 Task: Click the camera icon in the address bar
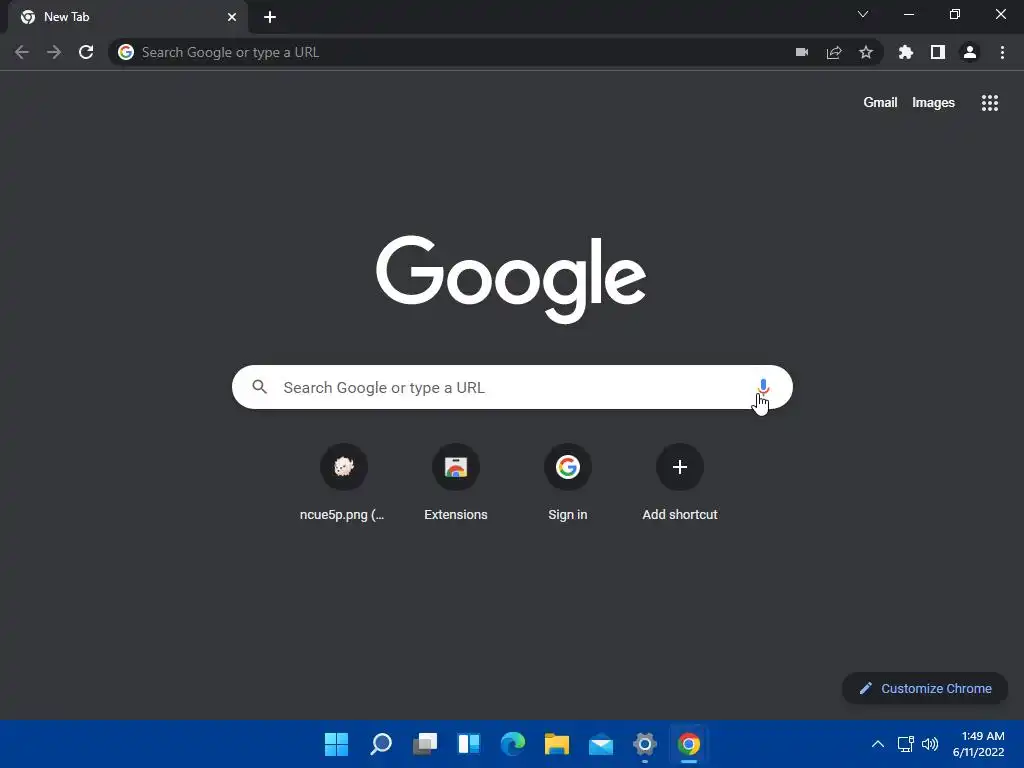pyautogui.click(x=802, y=52)
